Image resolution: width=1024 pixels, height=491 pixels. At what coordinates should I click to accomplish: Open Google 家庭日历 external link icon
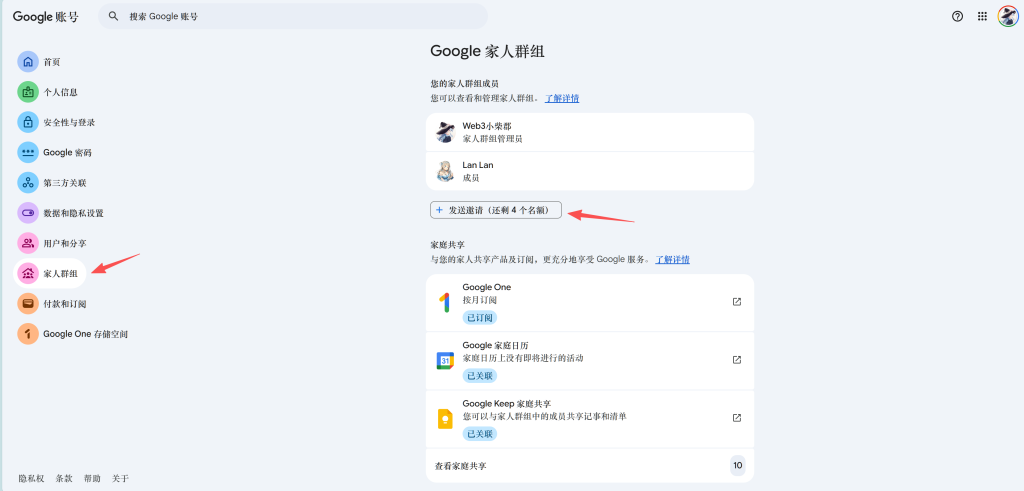point(737,360)
